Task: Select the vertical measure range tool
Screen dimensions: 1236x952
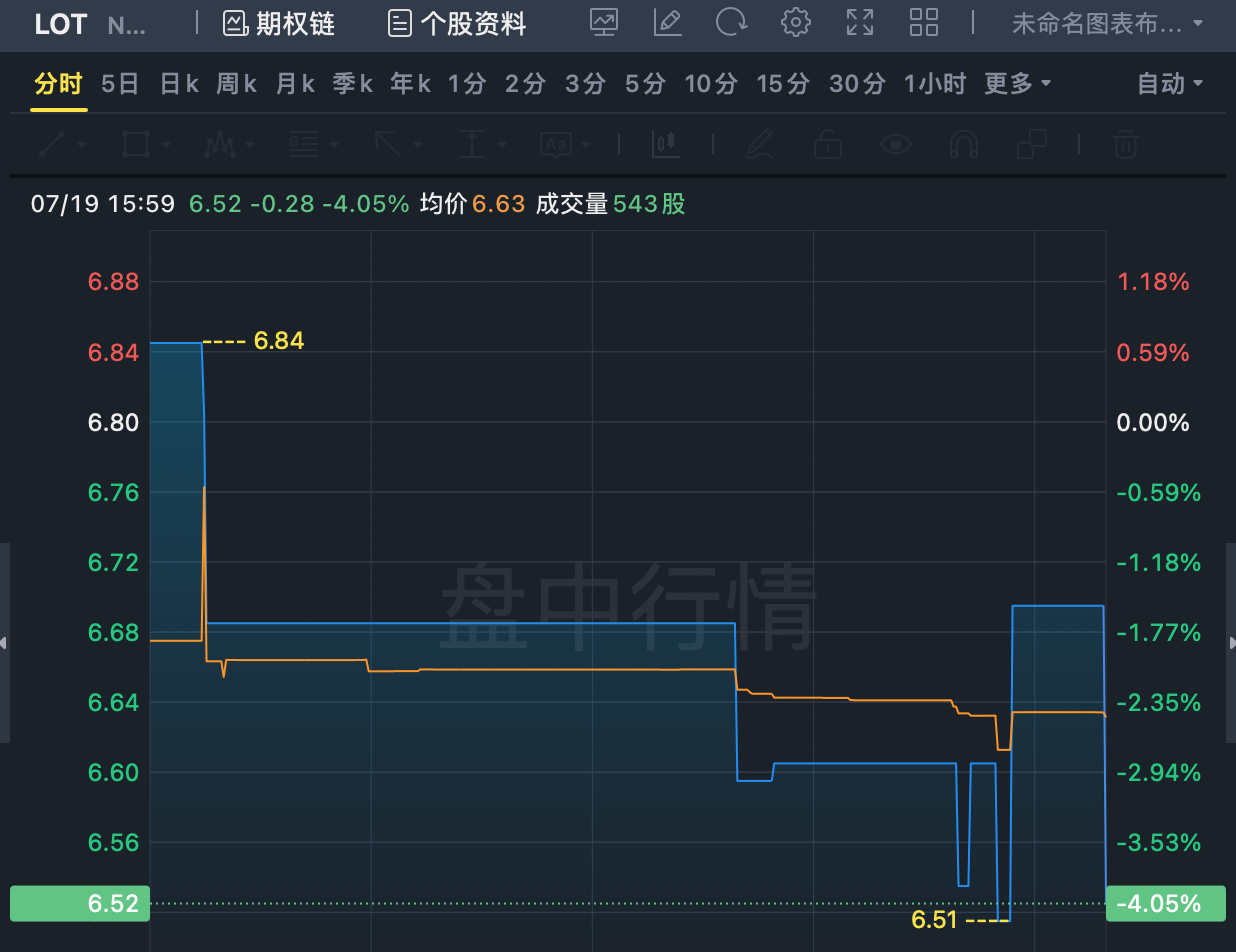Action: (471, 145)
